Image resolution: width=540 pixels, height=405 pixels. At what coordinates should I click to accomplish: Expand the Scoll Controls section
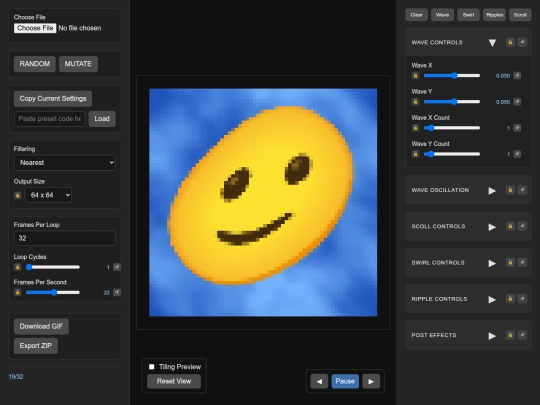point(492,227)
